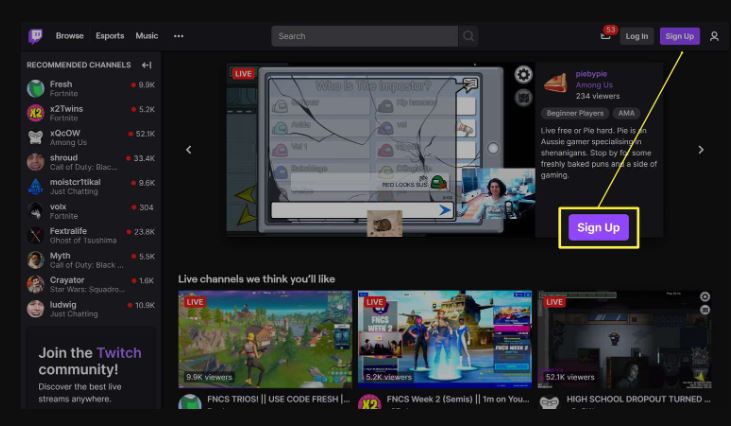The height and width of the screenshot is (426, 731).
Task: Open the 5.2K viewers FNCS Week 2 thumbnail
Action: [445, 339]
